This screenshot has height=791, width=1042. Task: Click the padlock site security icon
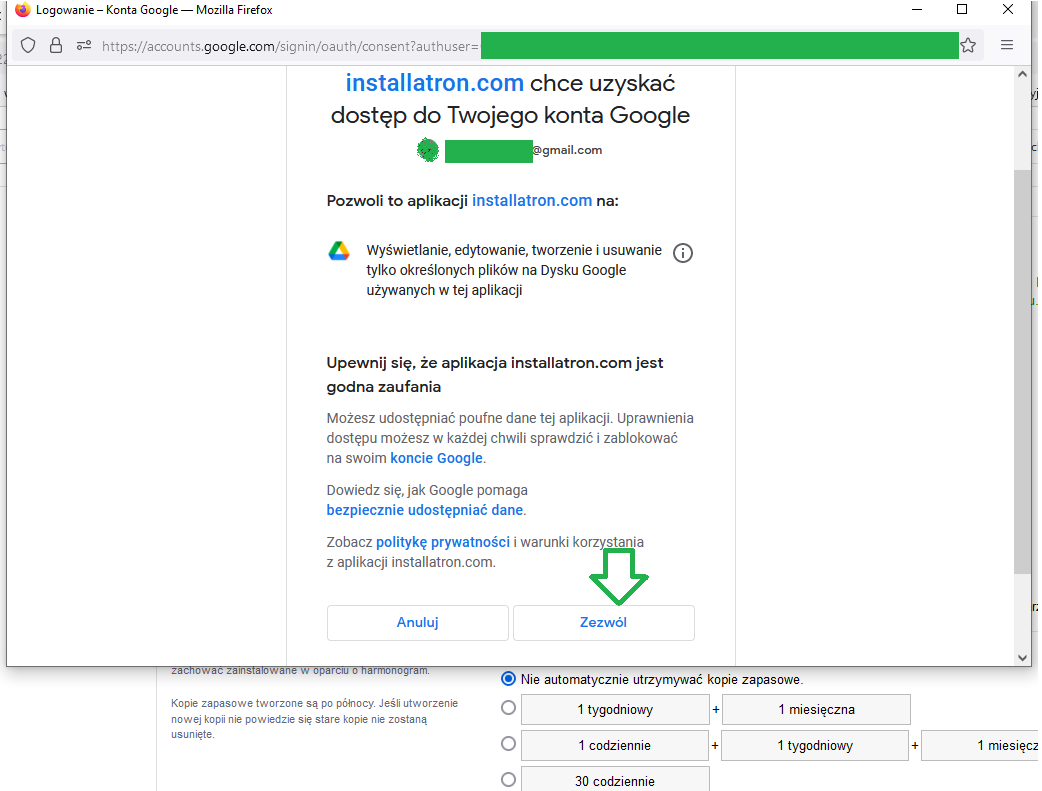(56, 45)
